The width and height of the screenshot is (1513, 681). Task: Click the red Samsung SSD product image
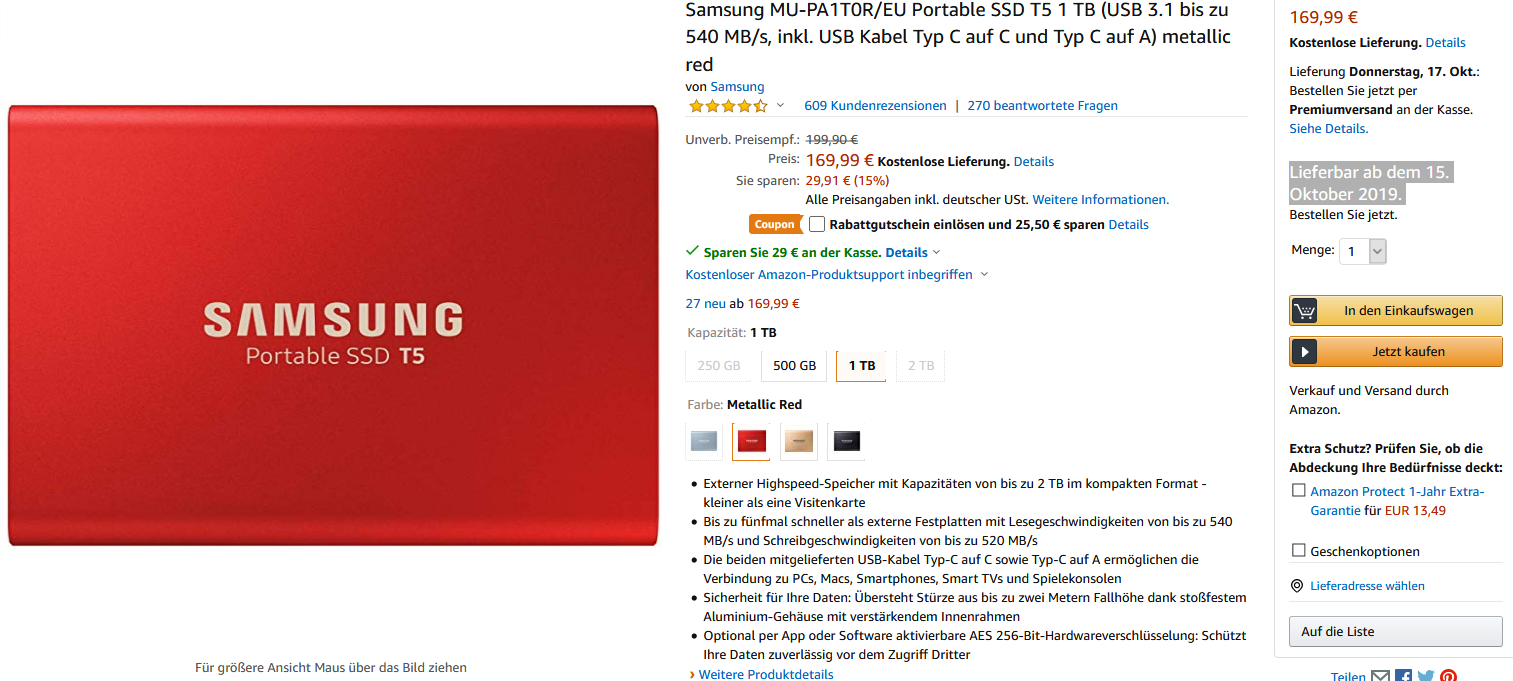[333, 326]
